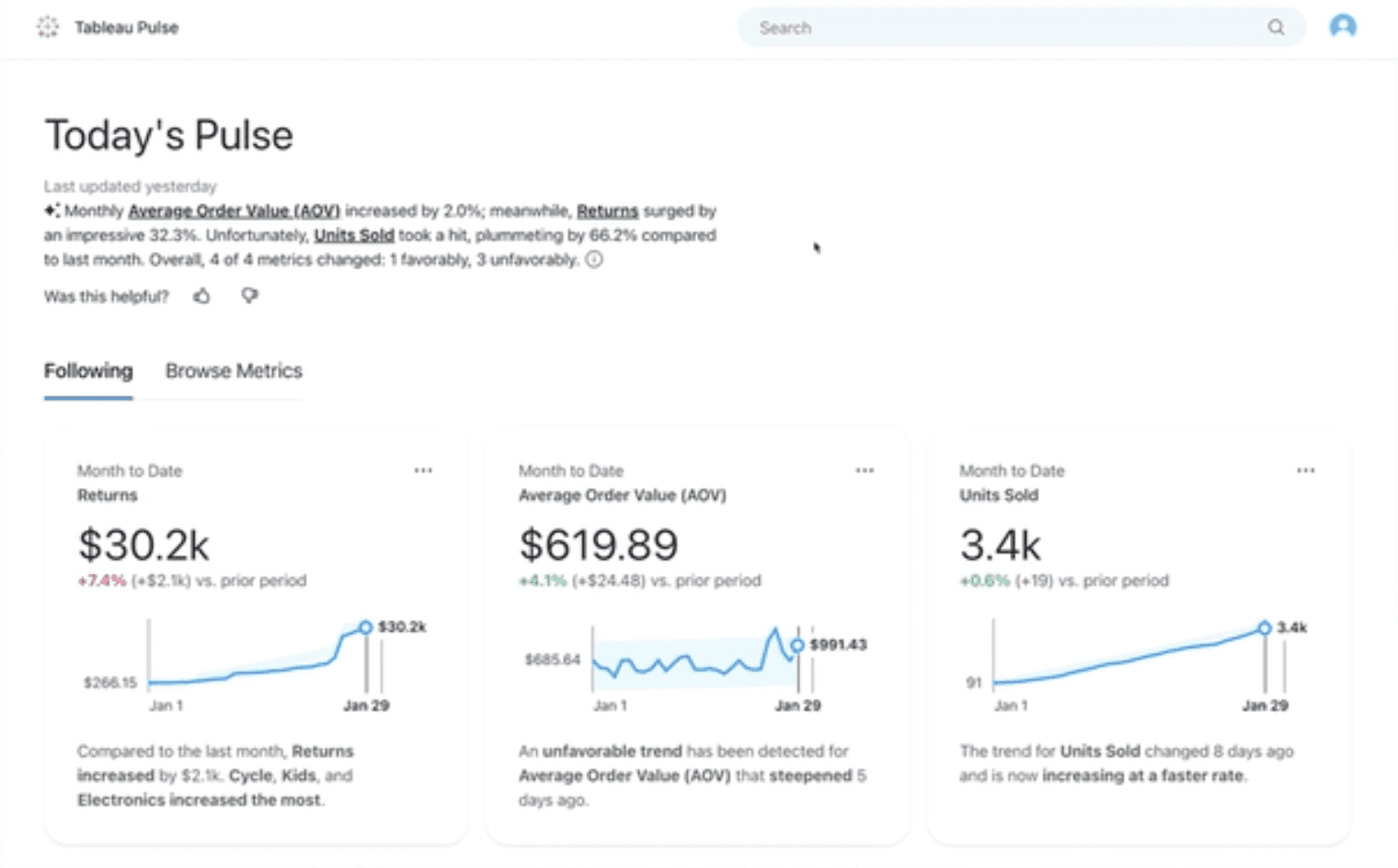
Task: Click the Returns card title
Action: click(x=108, y=496)
